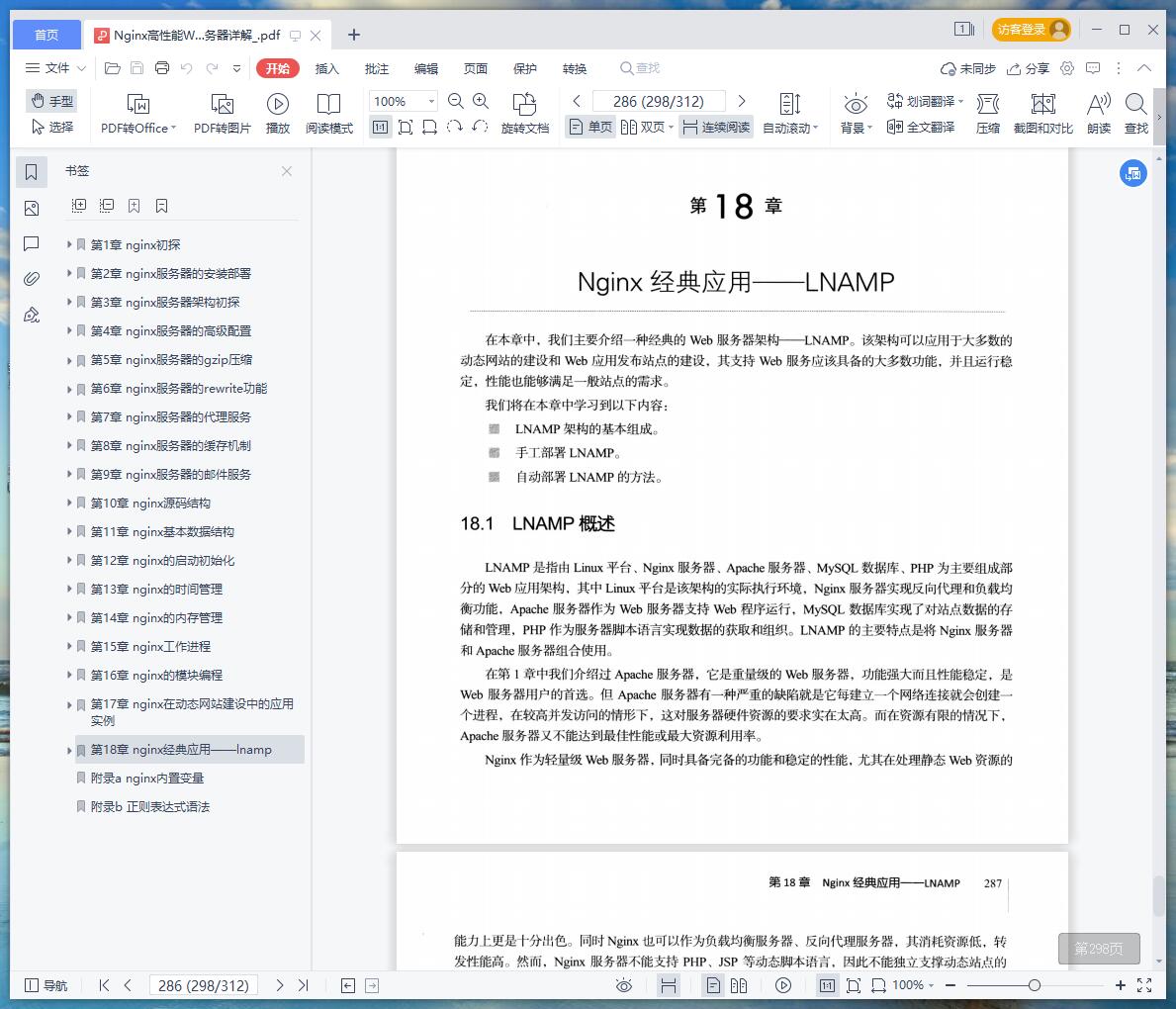Click the 查找 search box in menu bar

point(640,68)
